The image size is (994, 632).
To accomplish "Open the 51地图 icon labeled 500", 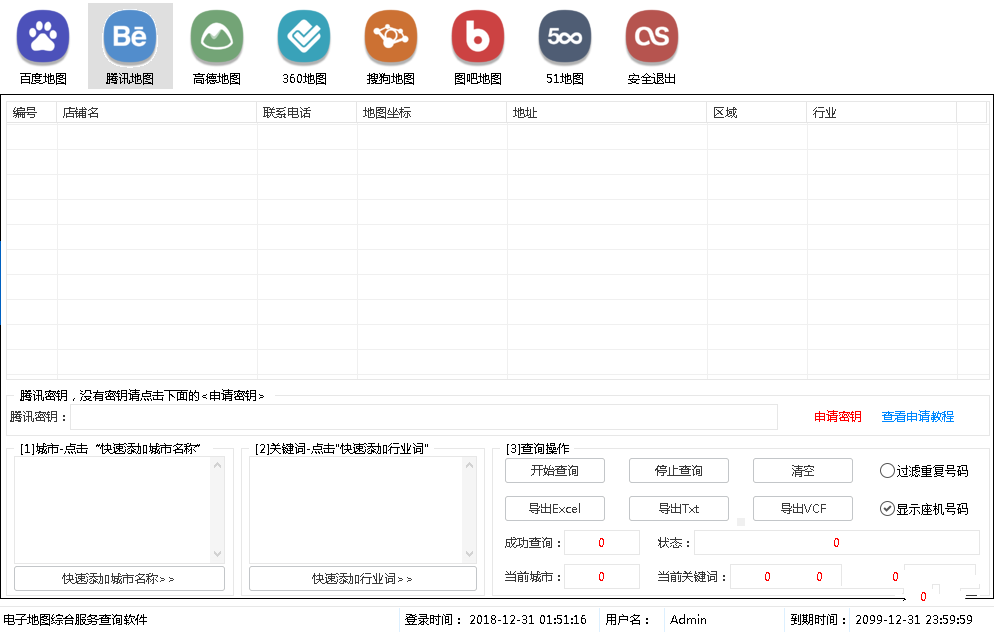I will tap(565, 37).
